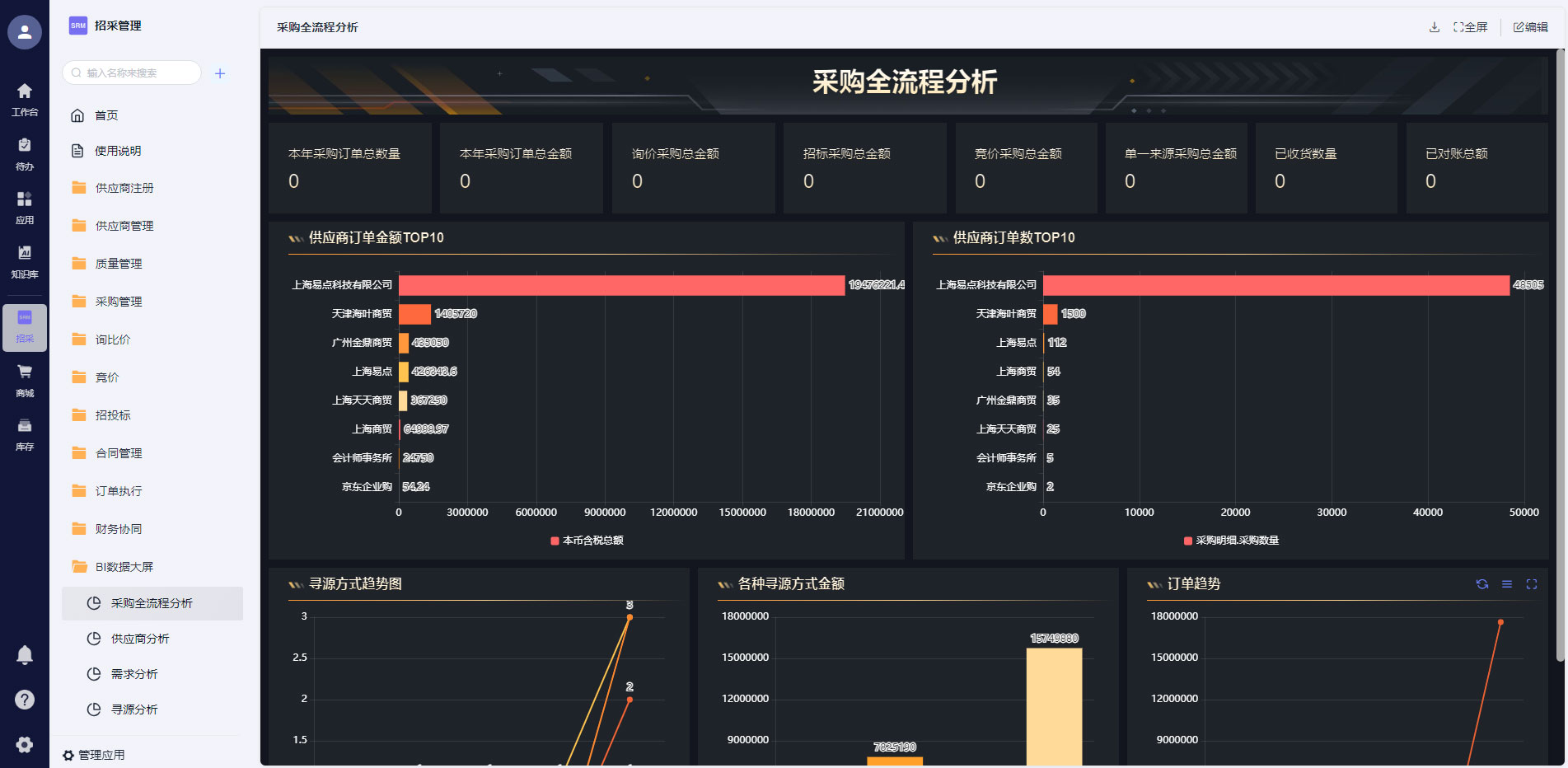1568x768 pixels.
Task: Click the download icon in the top bar
Action: (1434, 27)
